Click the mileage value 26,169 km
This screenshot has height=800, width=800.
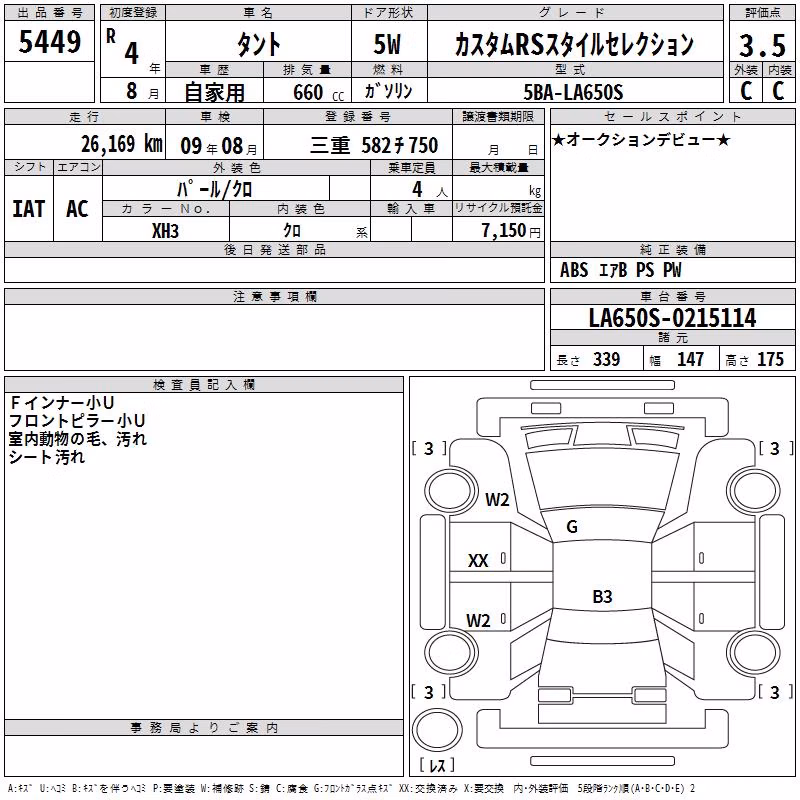pos(121,144)
